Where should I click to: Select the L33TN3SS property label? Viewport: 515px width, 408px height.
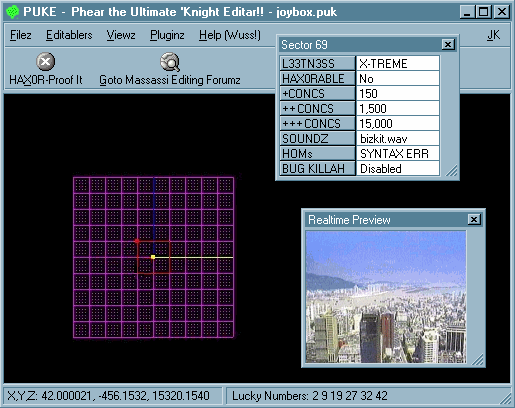pyautogui.click(x=317, y=63)
